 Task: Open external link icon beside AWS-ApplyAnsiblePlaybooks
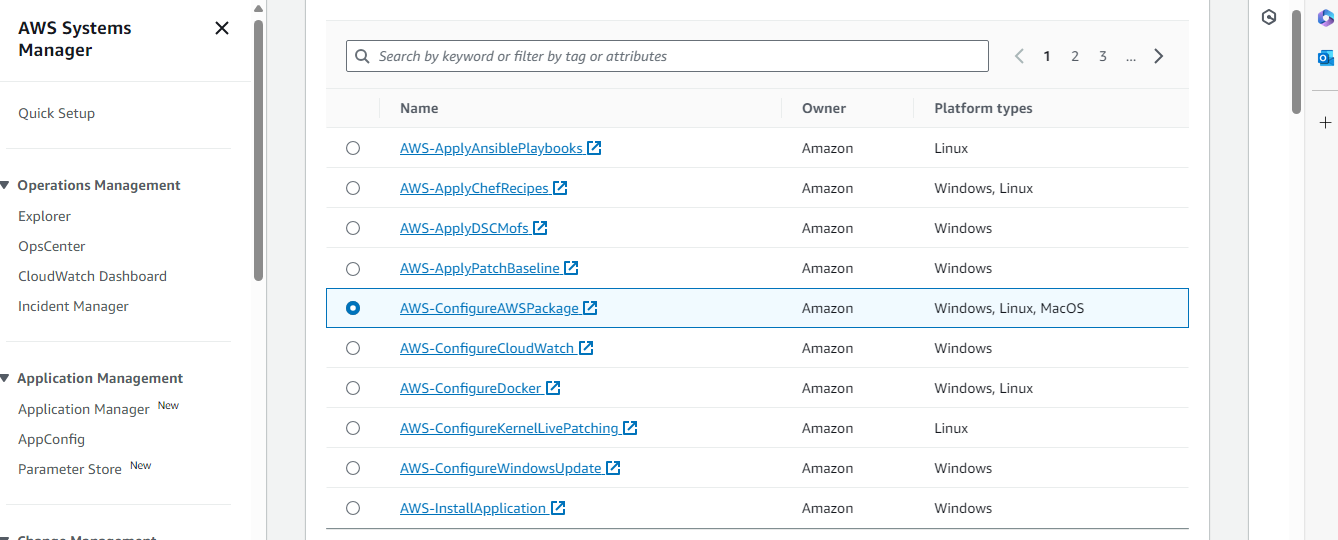tap(594, 148)
